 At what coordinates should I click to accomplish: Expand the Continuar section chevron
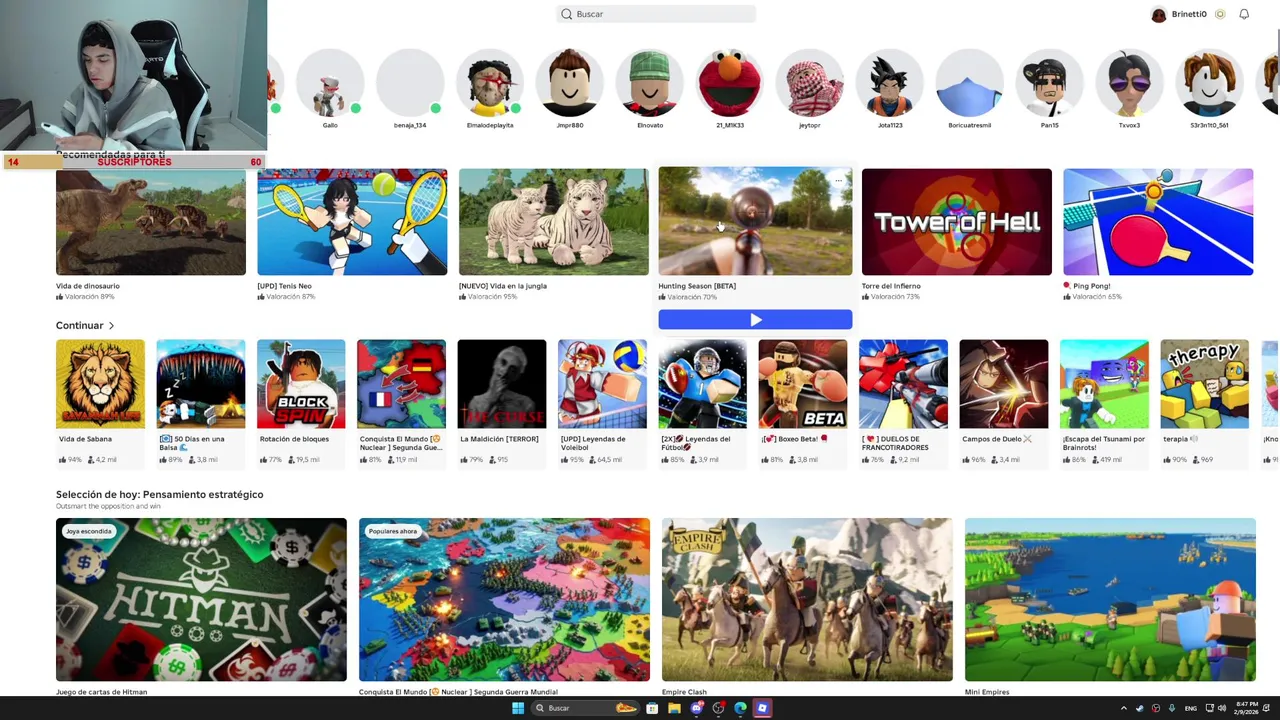click(x=111, y=325)
